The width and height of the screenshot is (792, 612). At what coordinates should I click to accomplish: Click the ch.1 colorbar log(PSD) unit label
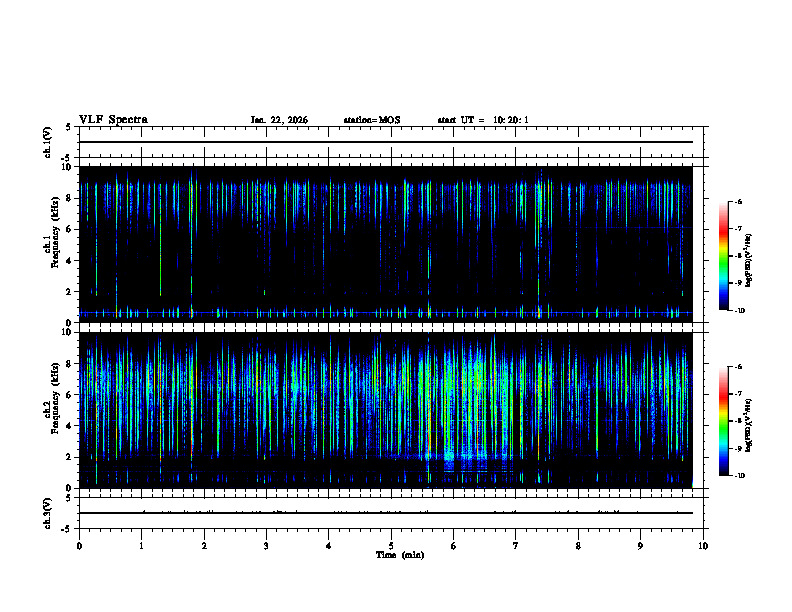coord(748,261)
